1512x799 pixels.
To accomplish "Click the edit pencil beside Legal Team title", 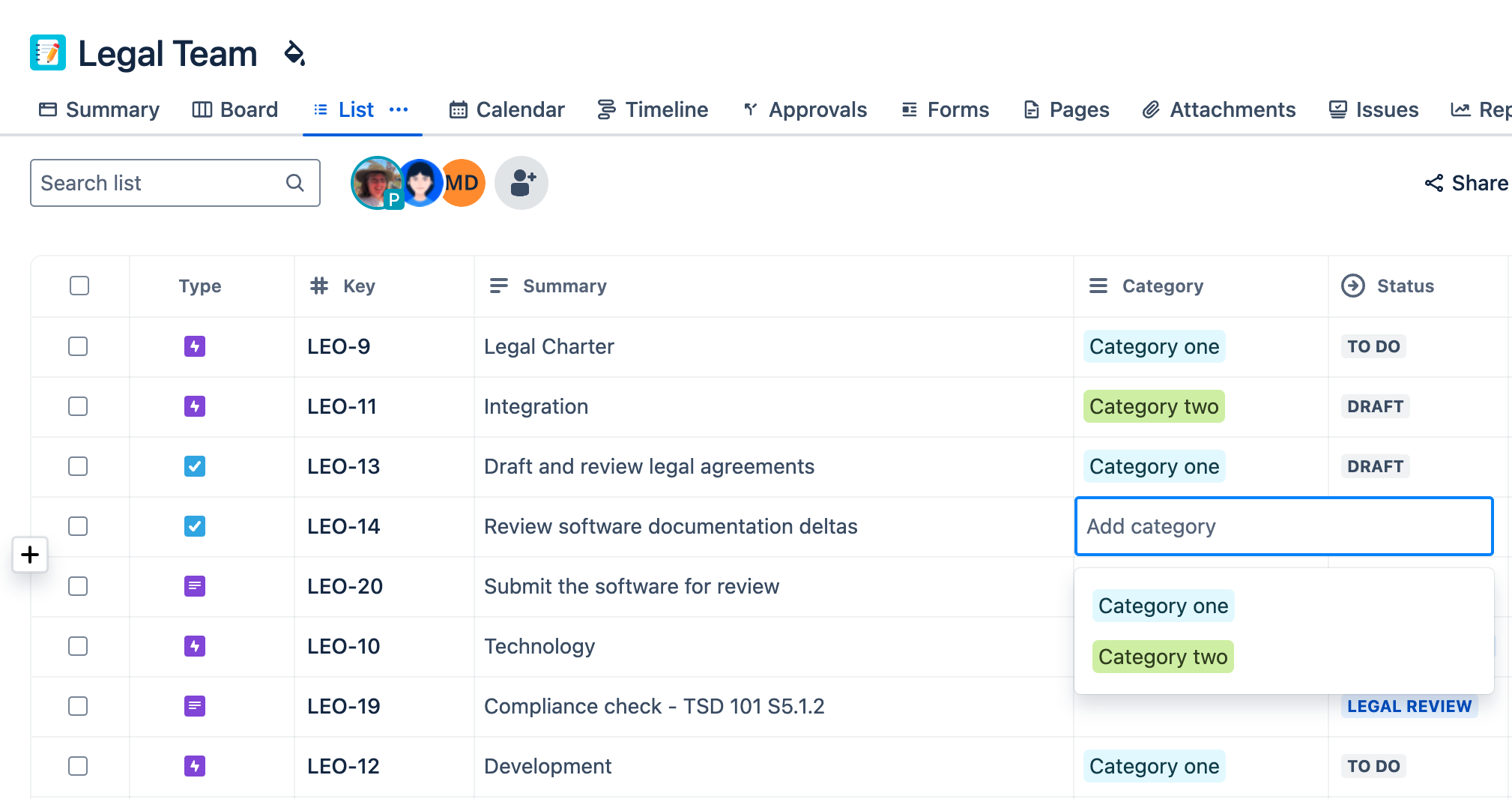I will coord(295,54).
